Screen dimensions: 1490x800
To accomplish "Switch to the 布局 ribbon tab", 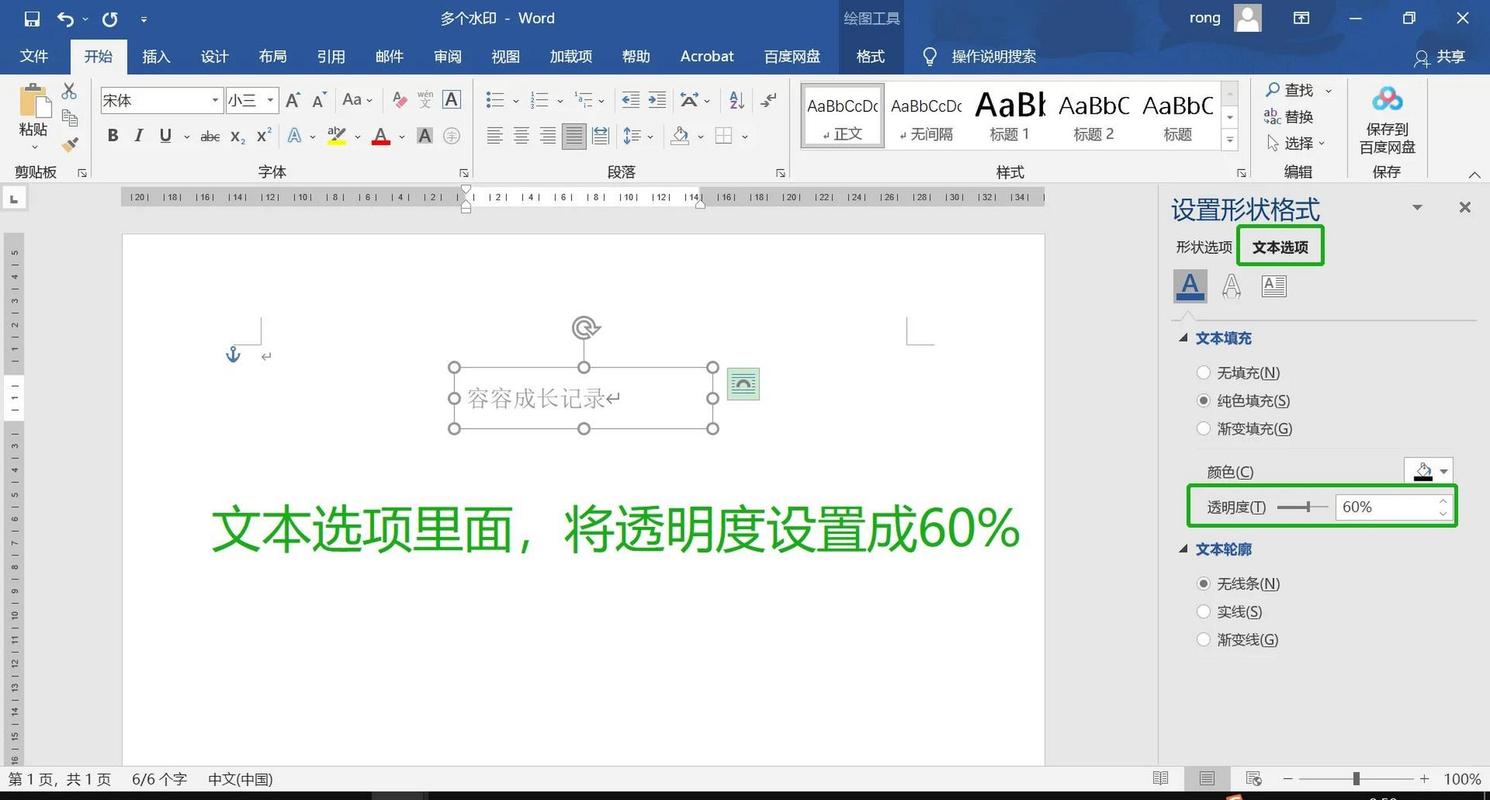I will tap(273, 57).
